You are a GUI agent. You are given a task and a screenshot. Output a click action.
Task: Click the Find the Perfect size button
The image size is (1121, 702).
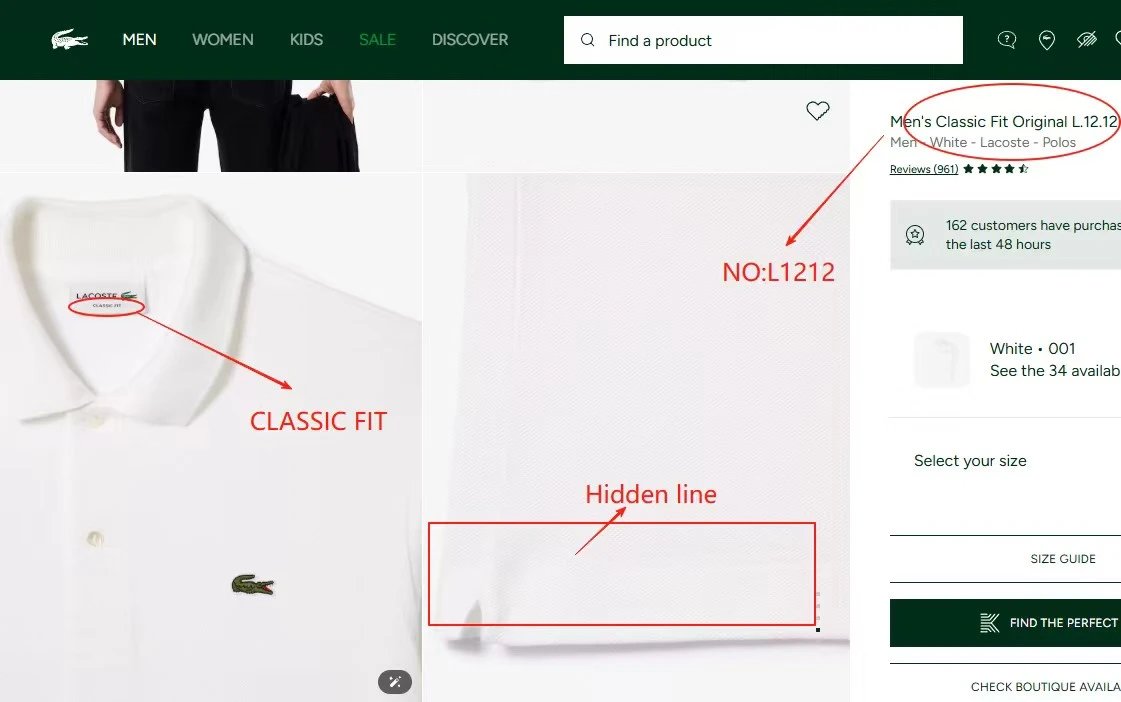click(1005, 623)
